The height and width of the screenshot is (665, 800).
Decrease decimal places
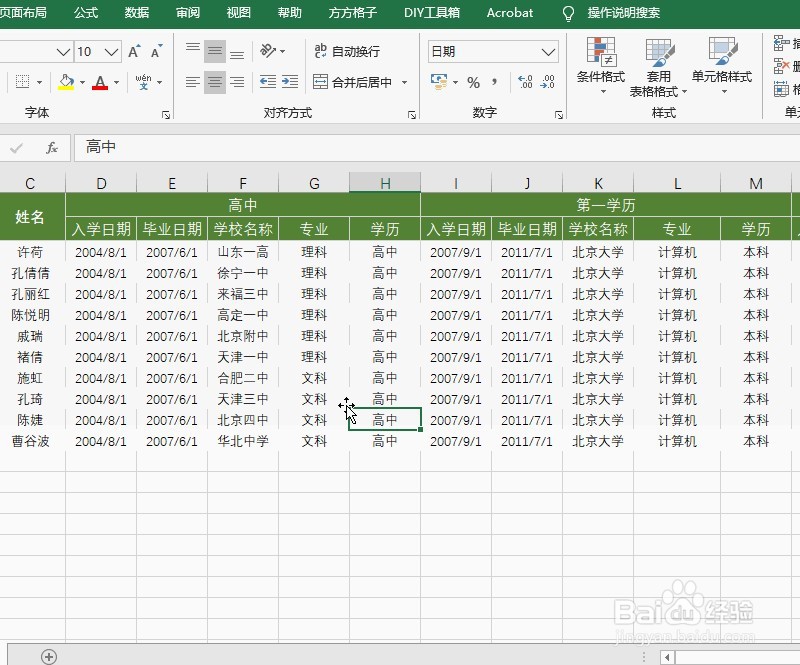point(548,83)
